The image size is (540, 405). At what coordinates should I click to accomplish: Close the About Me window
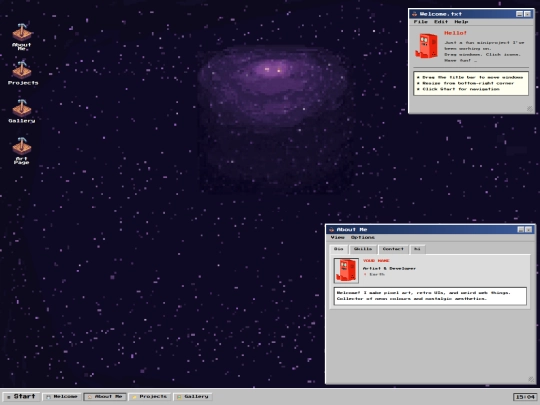[x=529, y=230]
